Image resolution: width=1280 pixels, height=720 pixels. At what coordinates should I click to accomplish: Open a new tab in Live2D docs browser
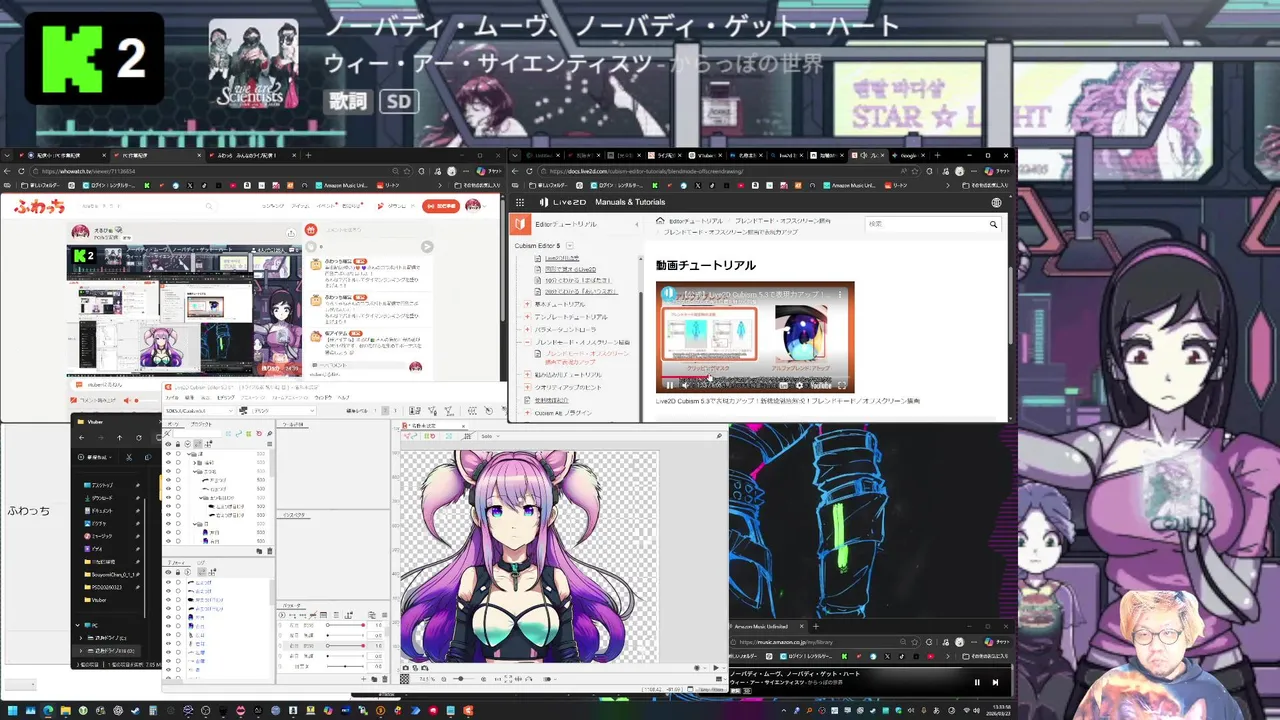(x=935, y=156)
